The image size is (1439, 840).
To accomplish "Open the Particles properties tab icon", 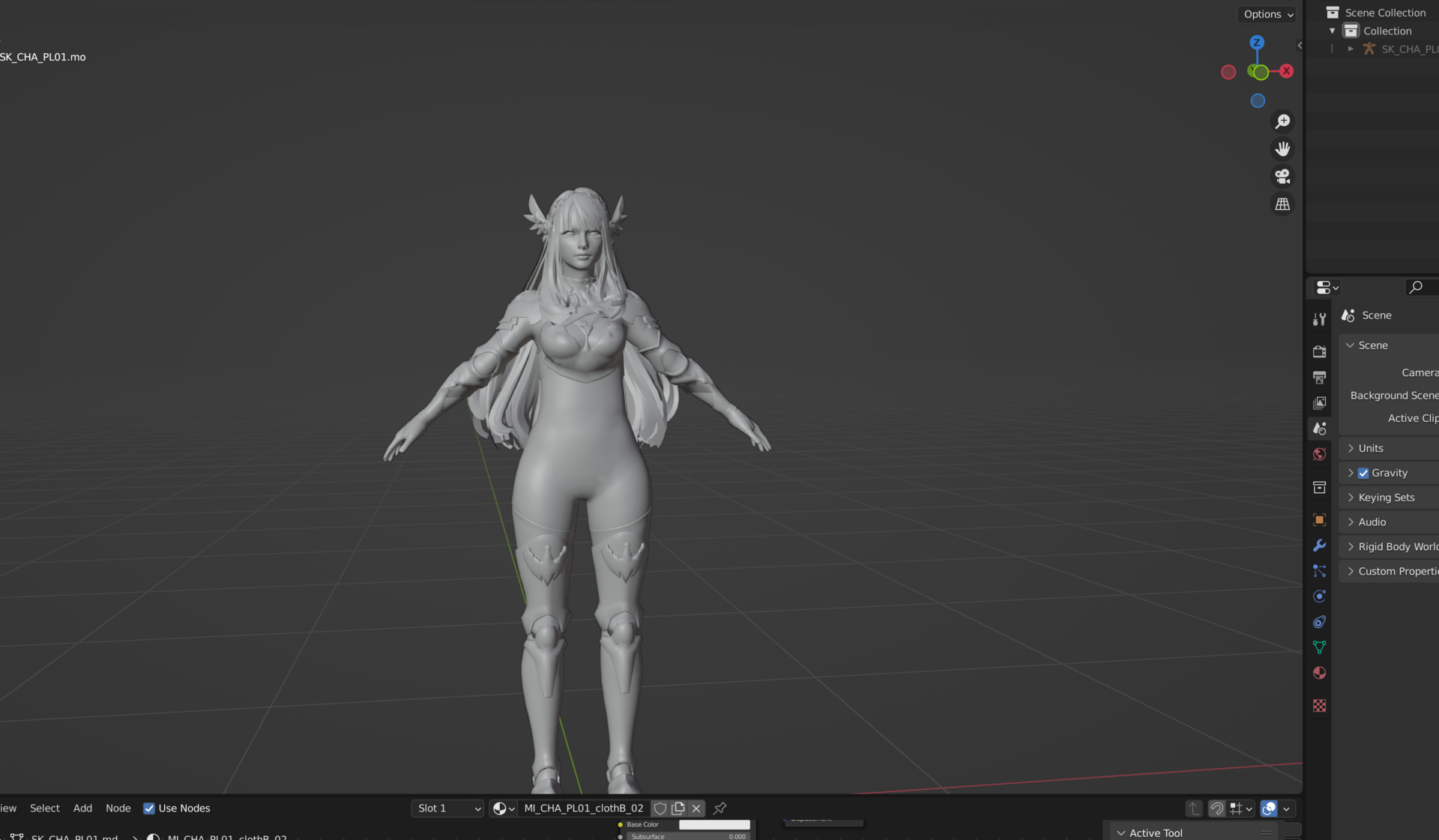I will point(1319,571).
